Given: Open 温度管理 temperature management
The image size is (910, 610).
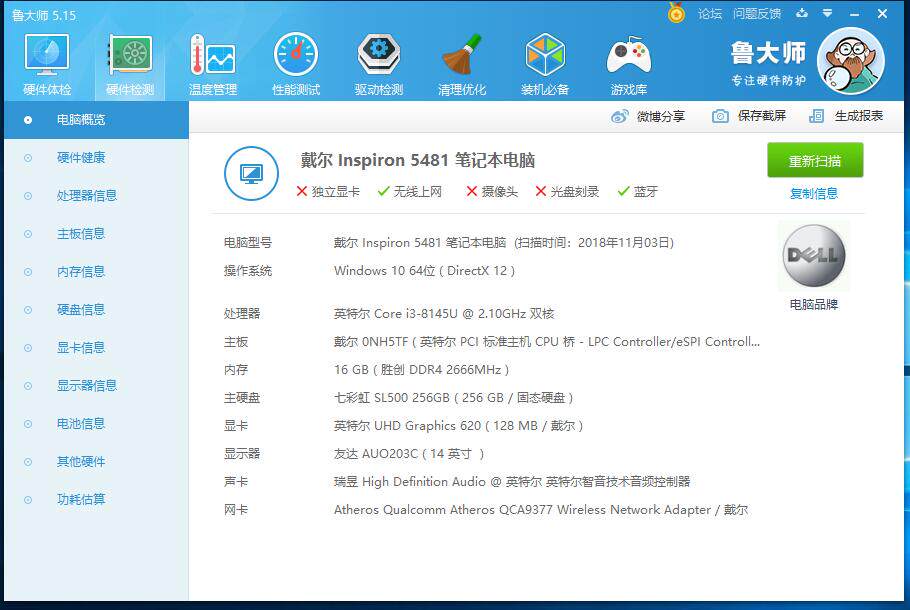Looking at the screenshot, I should click(213, 64).
